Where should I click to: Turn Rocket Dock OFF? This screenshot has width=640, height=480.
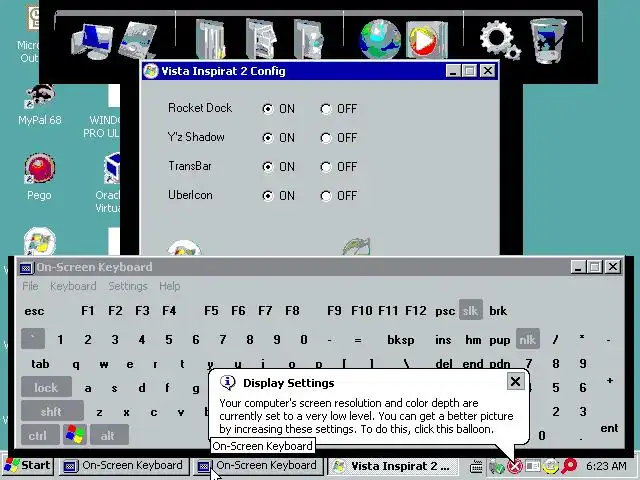[326, 109]
